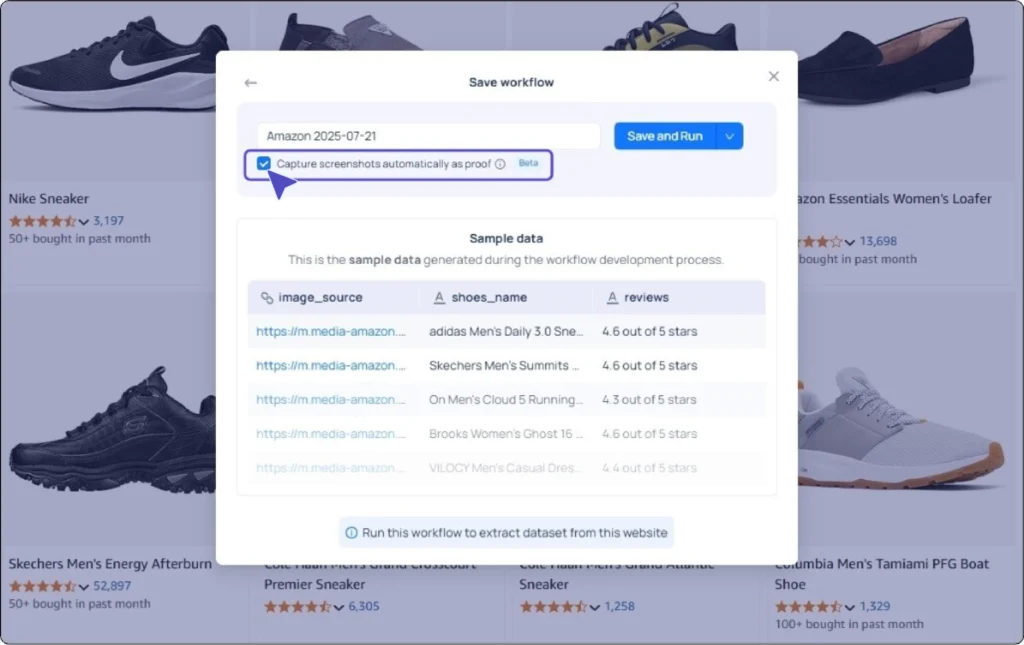Select 'adidas Men's Daily 3.0 Sne...' cell
Image resolution: width=1024 pixels, height=645 pixels.
(x=506, y=331)
